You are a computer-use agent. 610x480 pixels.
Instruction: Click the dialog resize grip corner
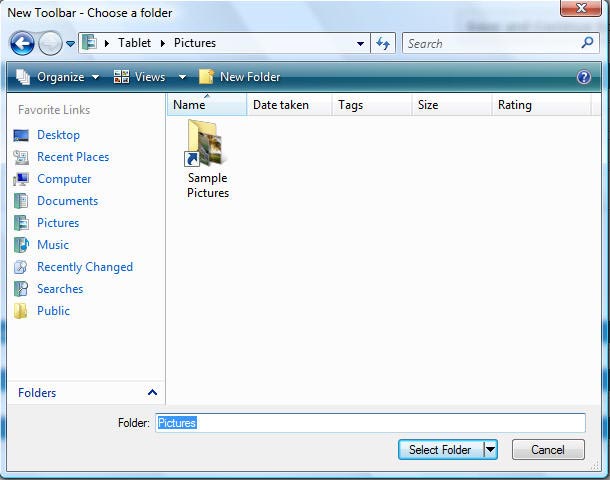[x=595, y=464]
